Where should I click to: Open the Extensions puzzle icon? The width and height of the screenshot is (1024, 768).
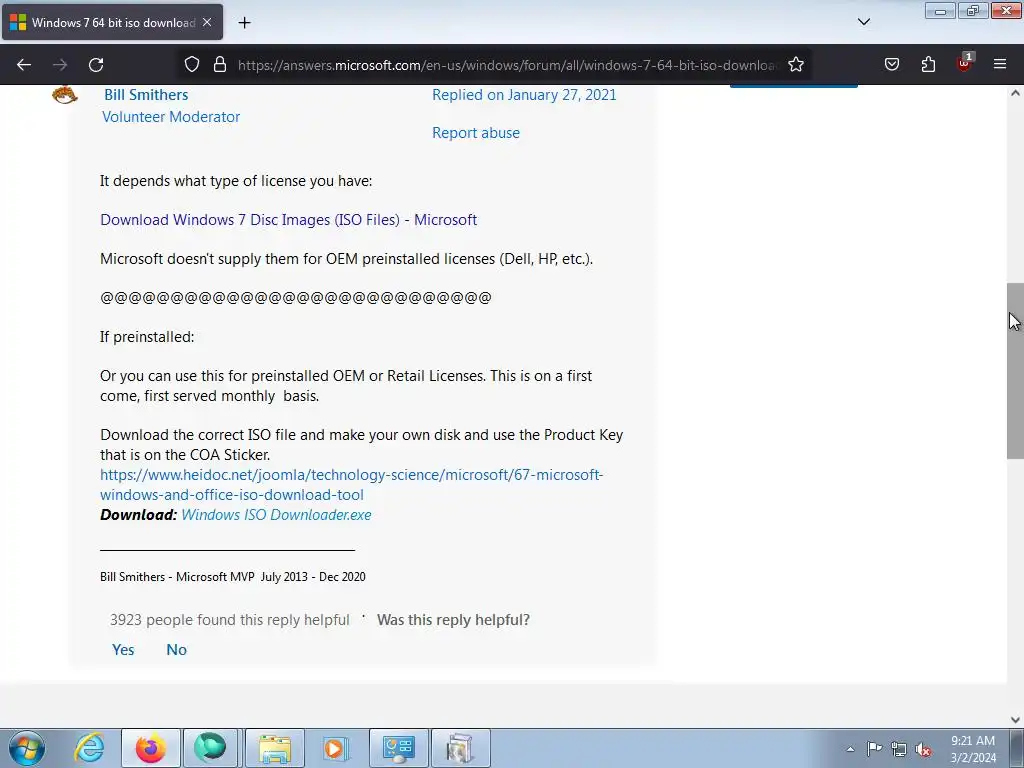click(x=928, y=65)
